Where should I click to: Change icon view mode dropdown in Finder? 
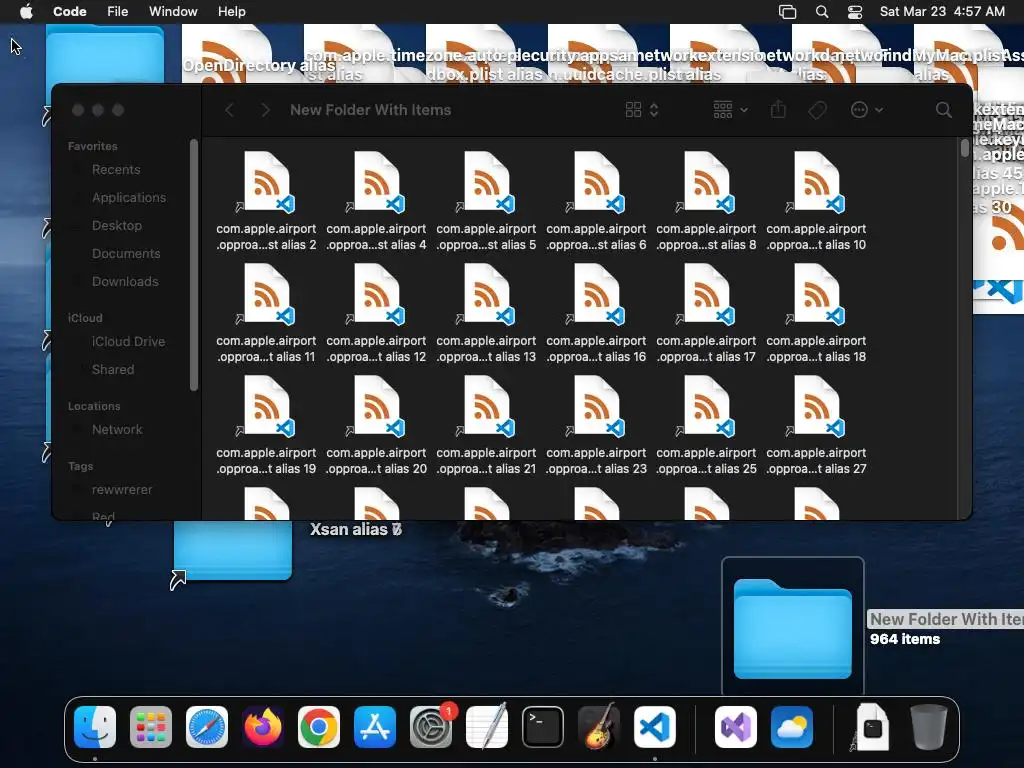[642, 110]
